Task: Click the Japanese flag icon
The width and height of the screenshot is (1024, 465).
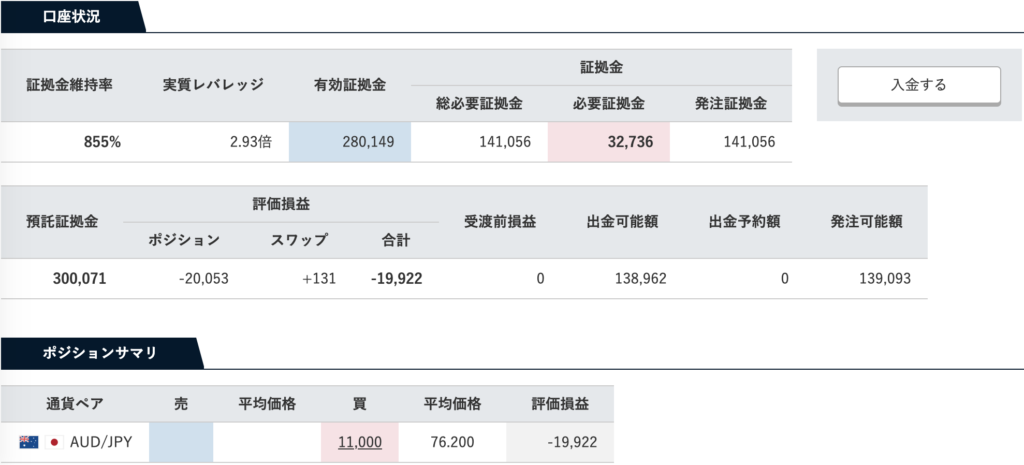Action: click(x=53, y=442)
